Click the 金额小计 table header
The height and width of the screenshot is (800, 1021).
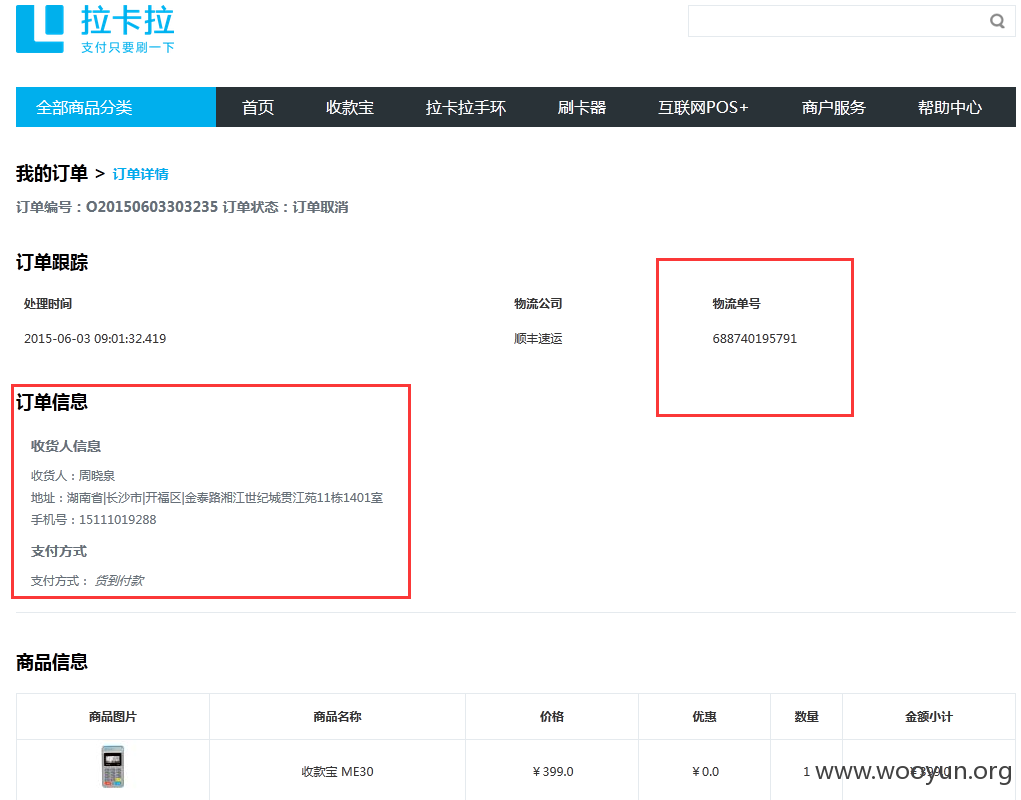[x=929, y=717]
